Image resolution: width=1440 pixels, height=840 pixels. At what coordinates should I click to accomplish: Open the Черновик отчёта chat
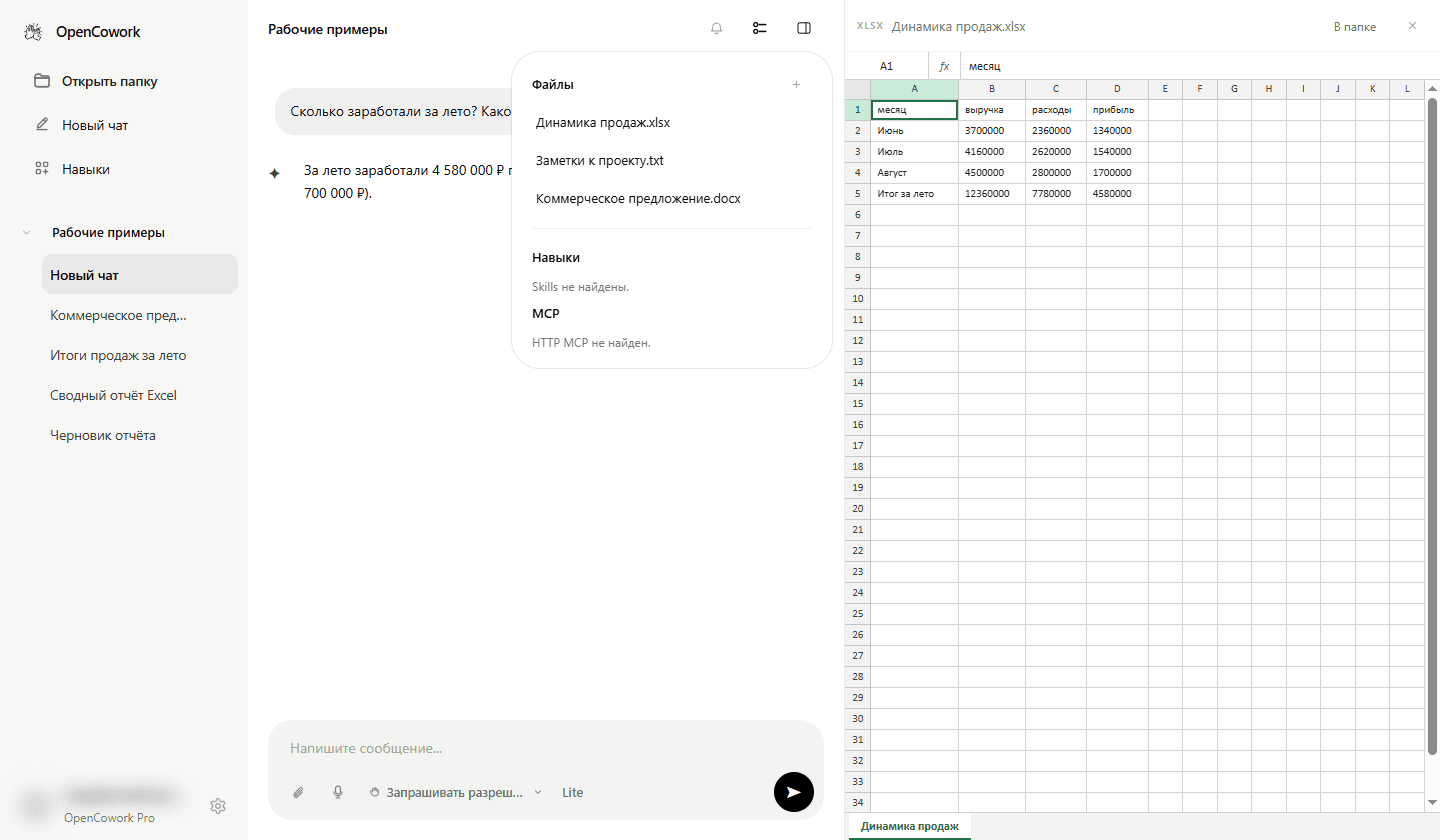pyautogui.click(x=140, y=435)
